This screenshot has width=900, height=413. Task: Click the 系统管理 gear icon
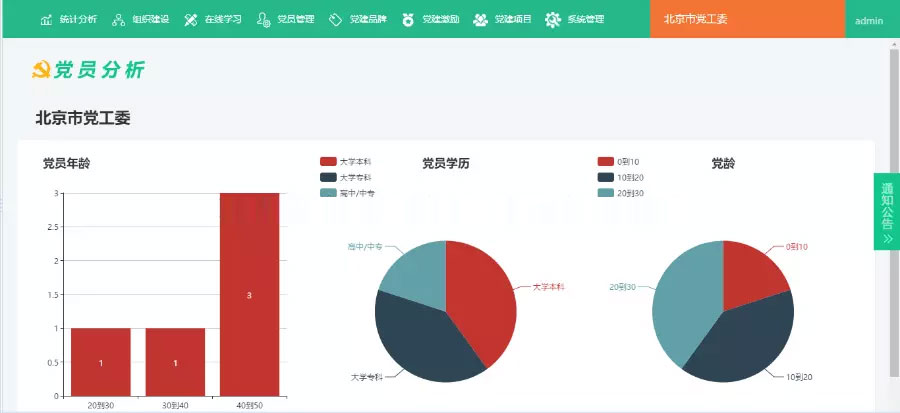pyautogui.click(x=553, y=20)
